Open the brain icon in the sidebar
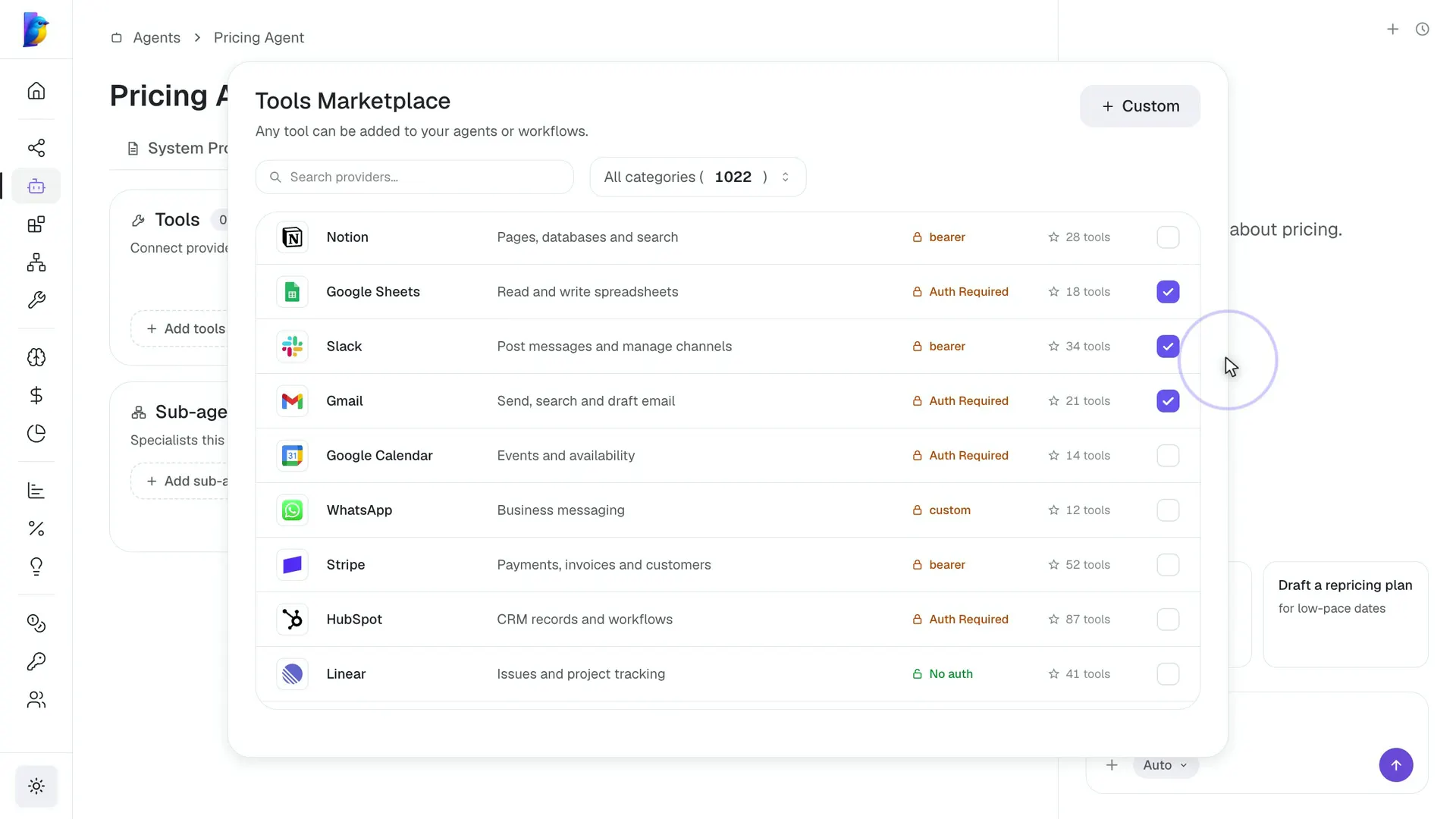The width and height of the screenshot is (1456, 819). [36, 357]
